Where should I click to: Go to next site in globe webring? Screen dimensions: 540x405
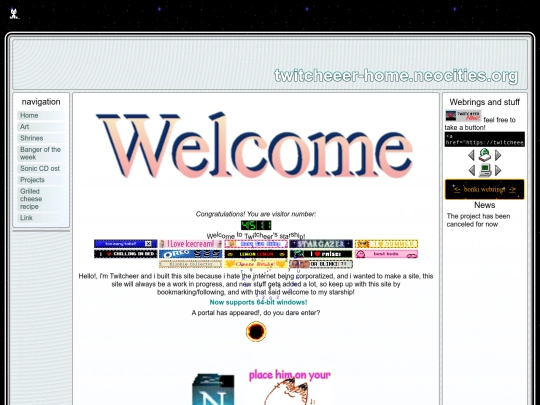click(x=498, y=155)
